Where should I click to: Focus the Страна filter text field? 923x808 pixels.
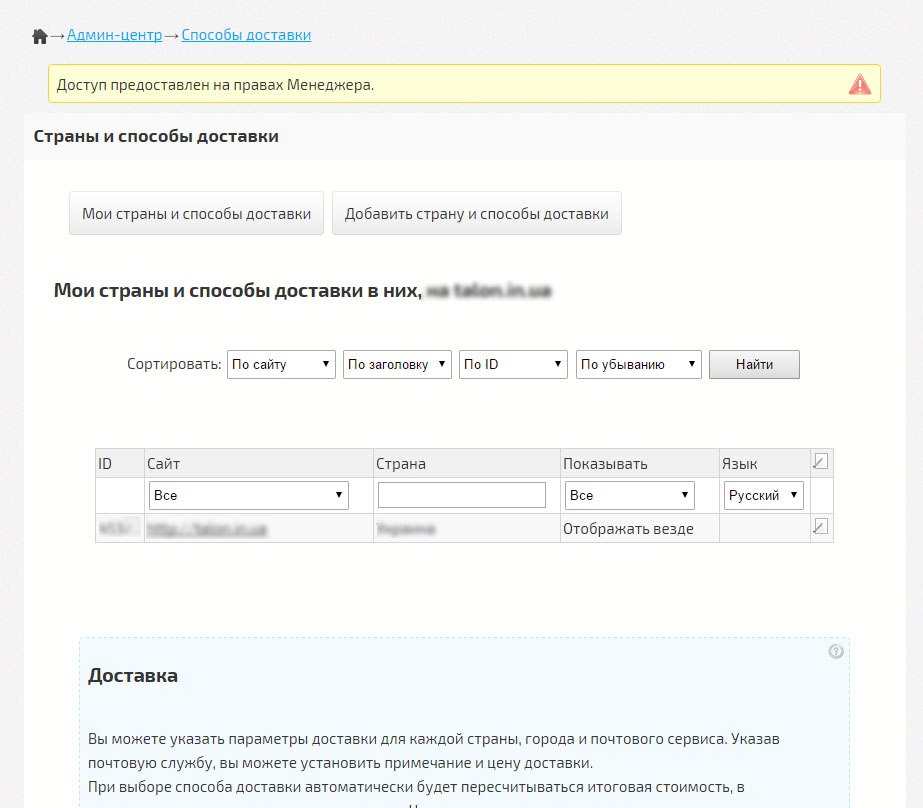462,495
